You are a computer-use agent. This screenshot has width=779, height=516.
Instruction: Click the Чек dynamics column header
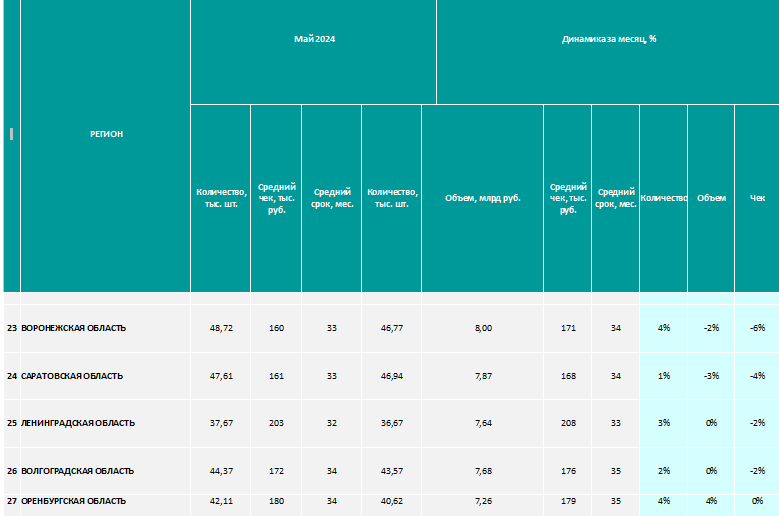point(757,198)
